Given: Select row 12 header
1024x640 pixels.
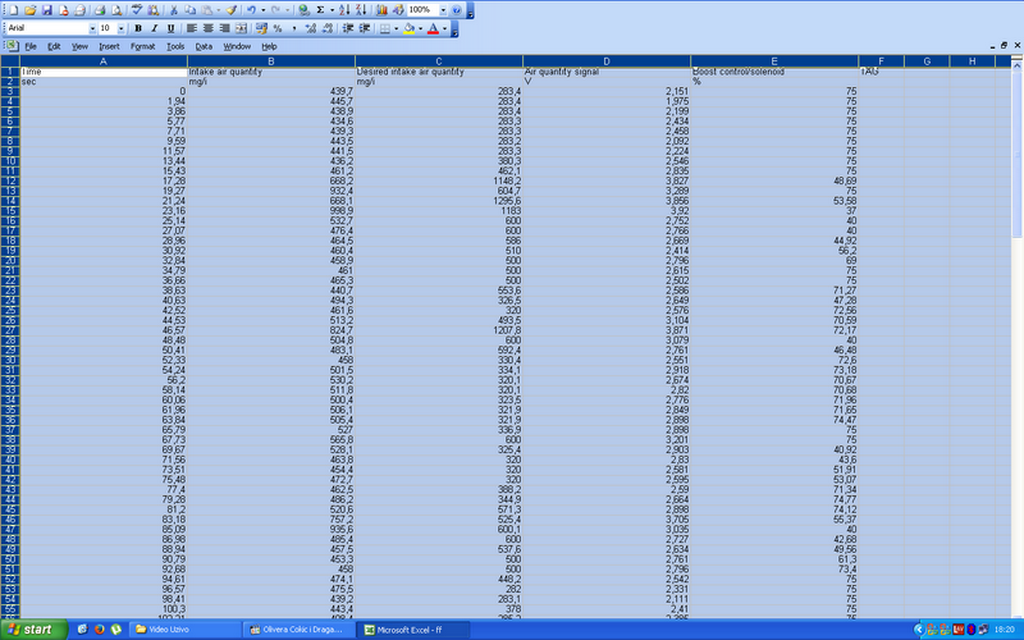Looking at the screenshot, I should pos(10,181).
